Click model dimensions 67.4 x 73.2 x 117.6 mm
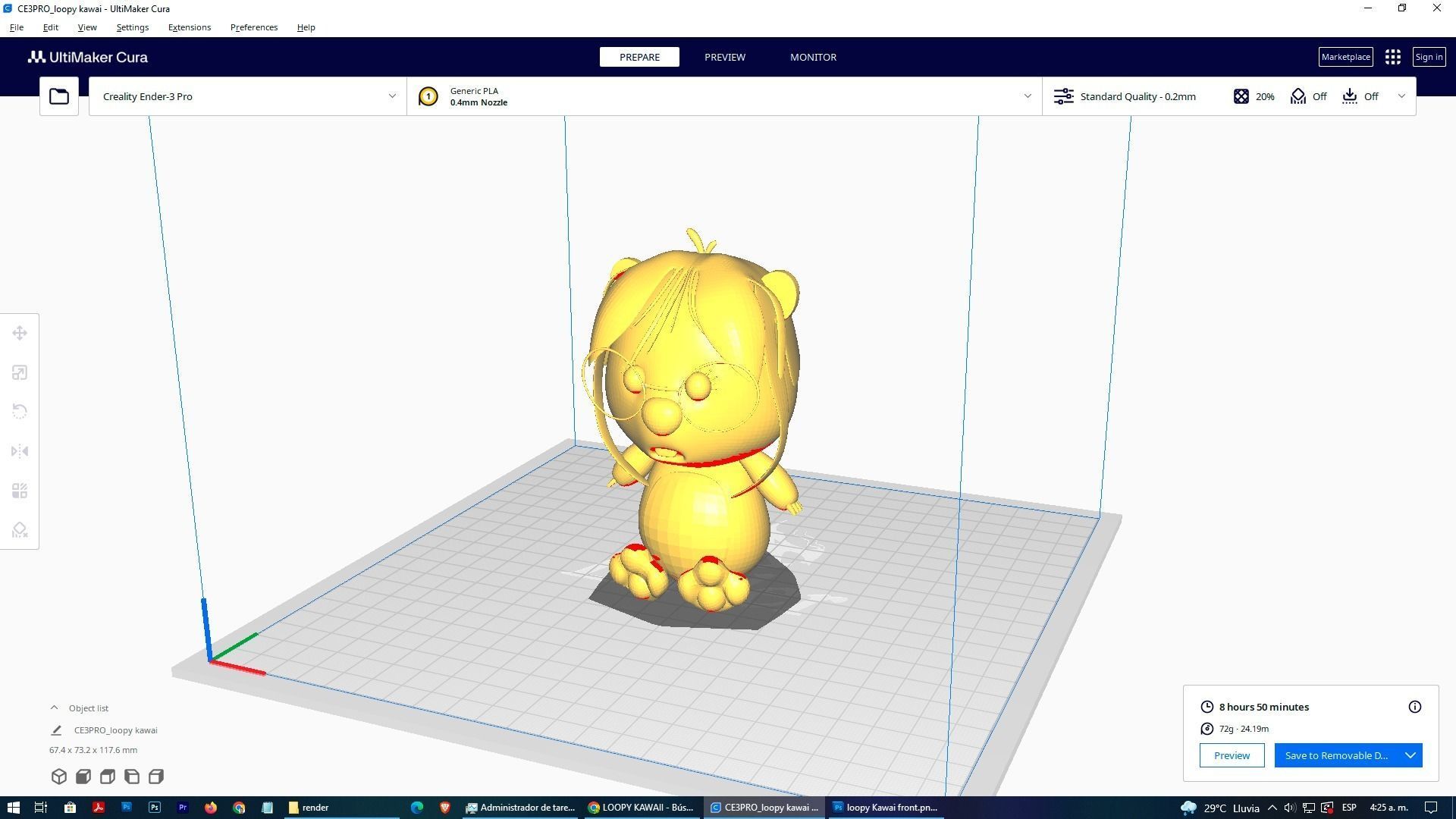Viewport: 1456px width, 819px height. [93, 750]
